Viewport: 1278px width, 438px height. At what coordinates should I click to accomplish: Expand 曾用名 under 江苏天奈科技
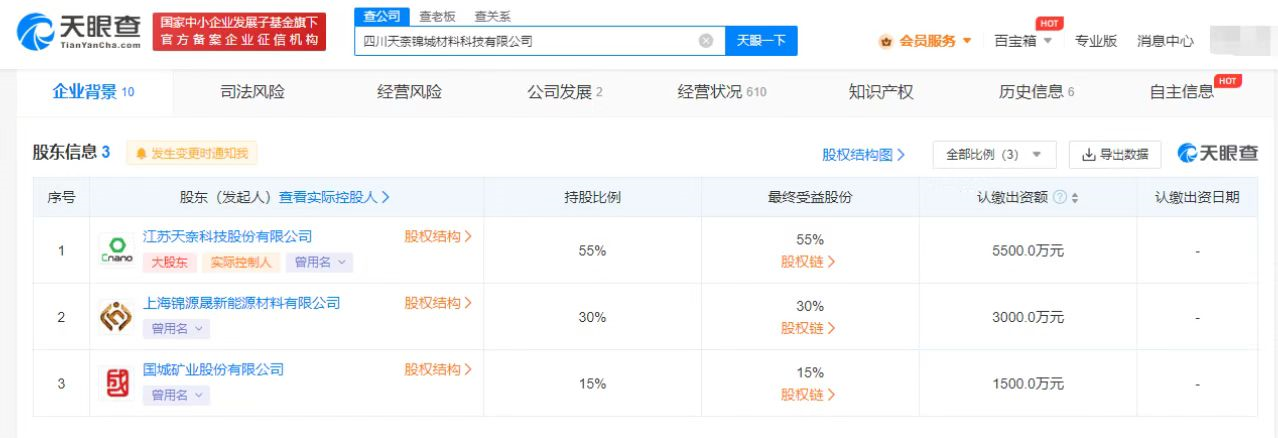click(x=319, y=263)
